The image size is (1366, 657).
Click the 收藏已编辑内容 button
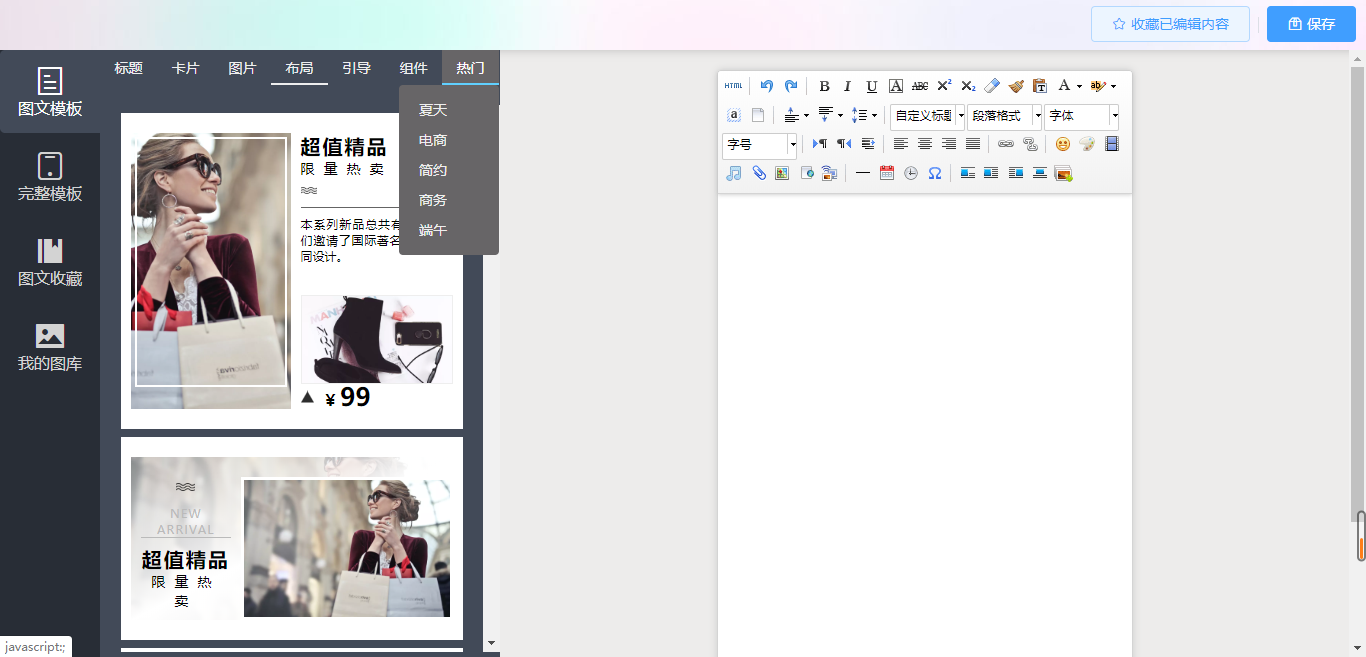click(x=1170, y=24)
